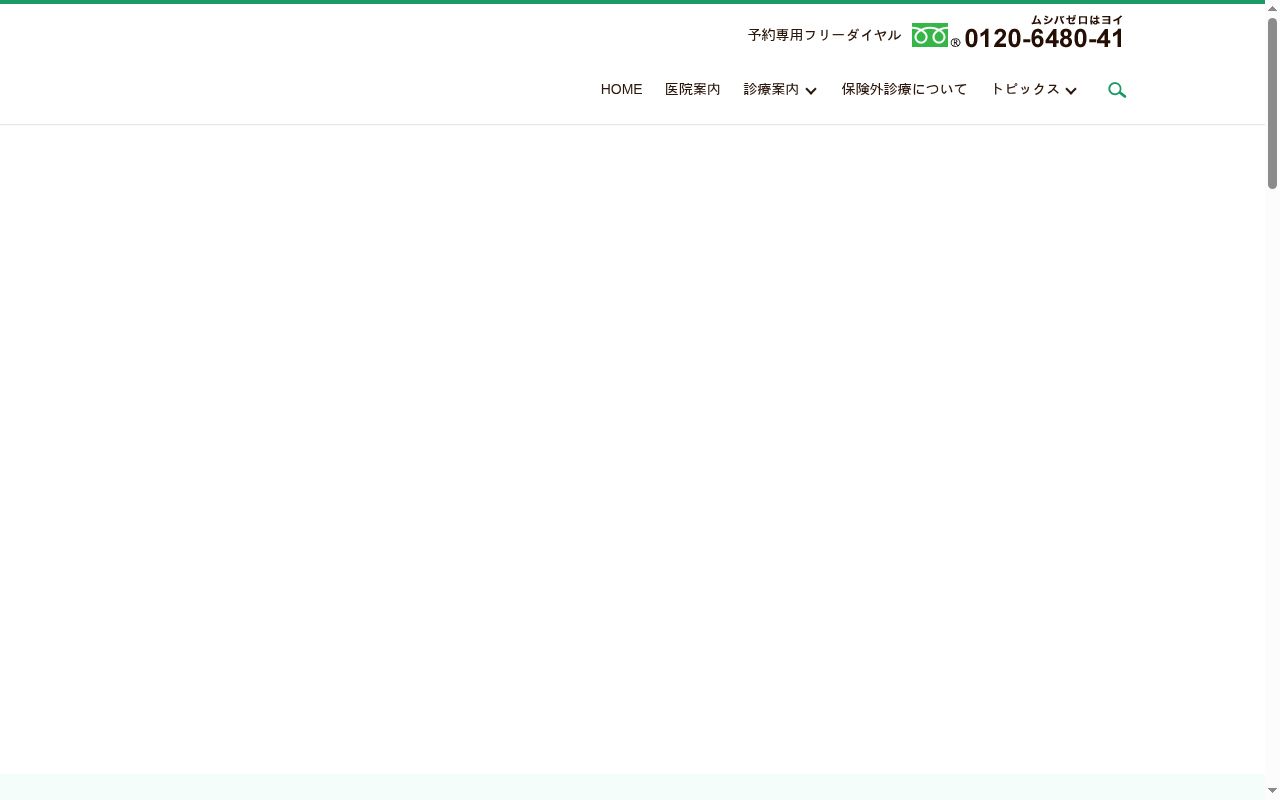Click the phone number 0120-6480-41
Viewport: 1280px width, 800px height.
(1044, 38)
